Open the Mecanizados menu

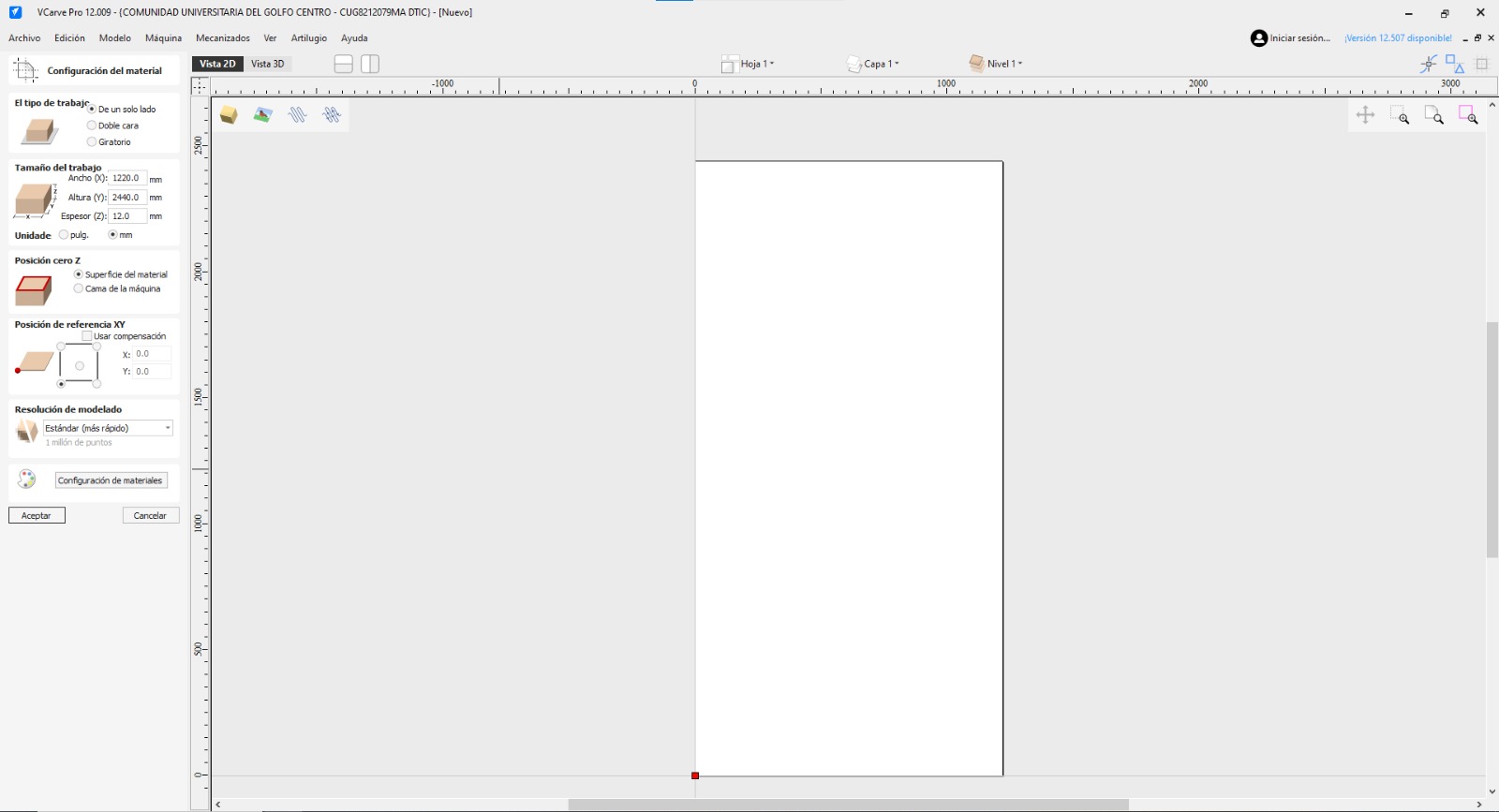223,38
